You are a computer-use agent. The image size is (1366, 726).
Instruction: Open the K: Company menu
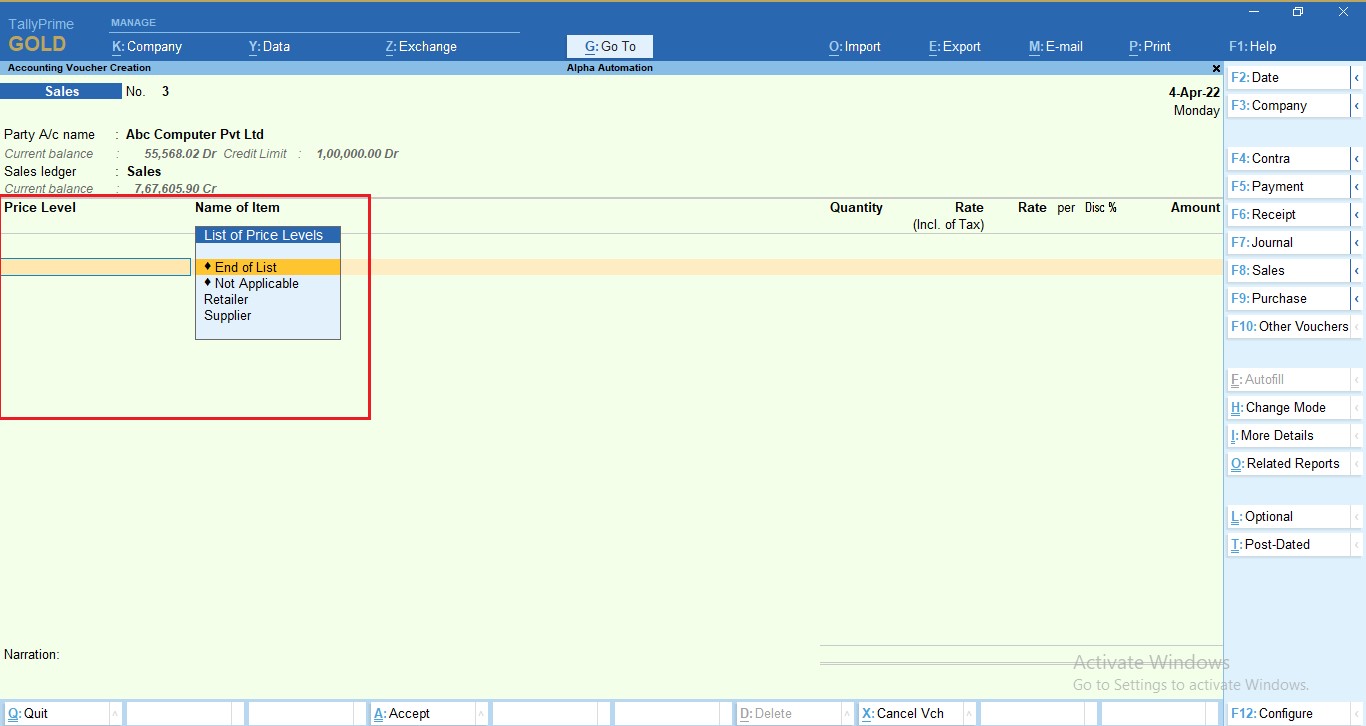148,46
